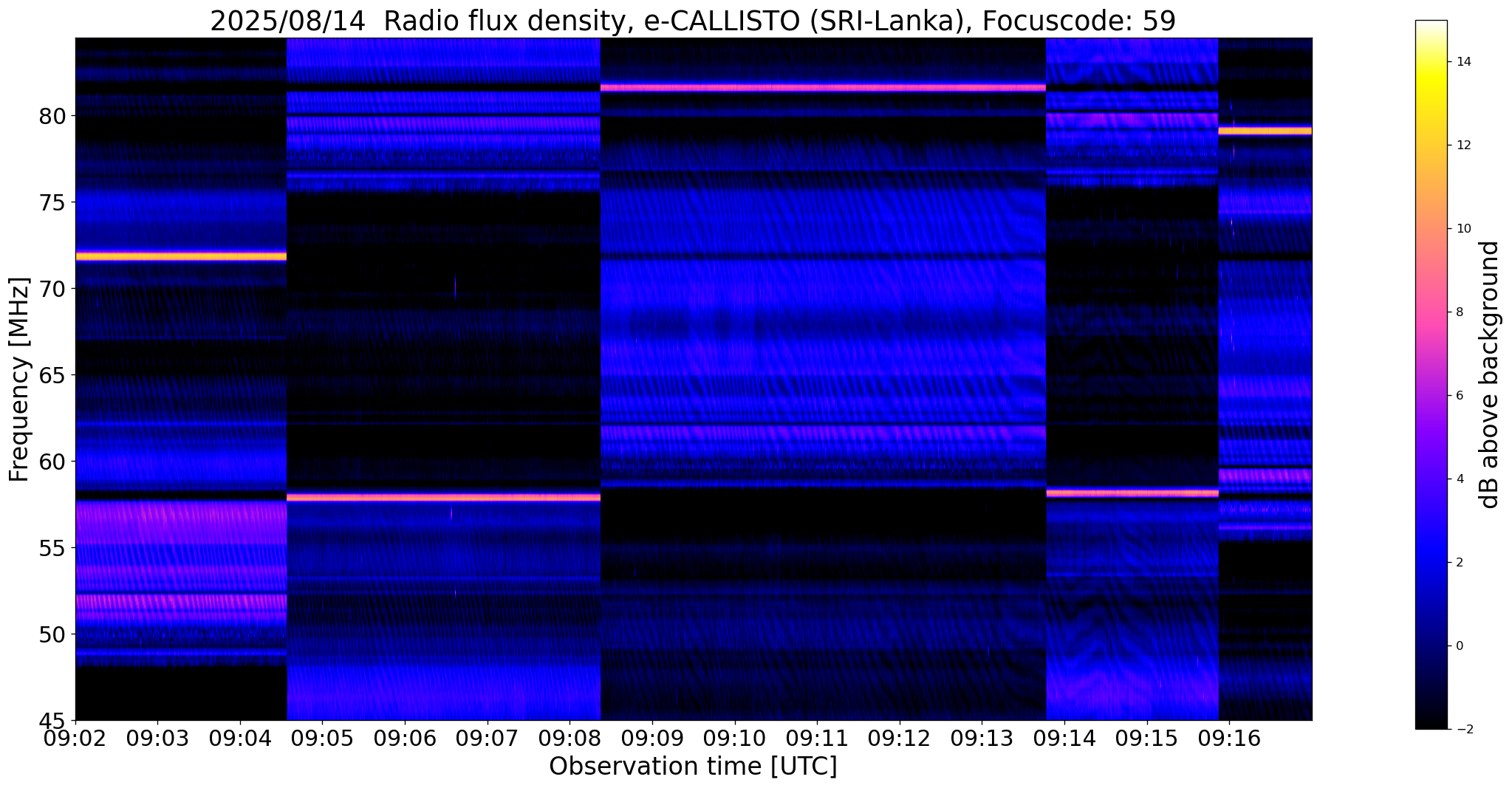Image resolution: width=1512 pixels, height=788 pixels.
Task: Click the bright 72 MHz emission line near 09:03
Action: coord(181,256)
